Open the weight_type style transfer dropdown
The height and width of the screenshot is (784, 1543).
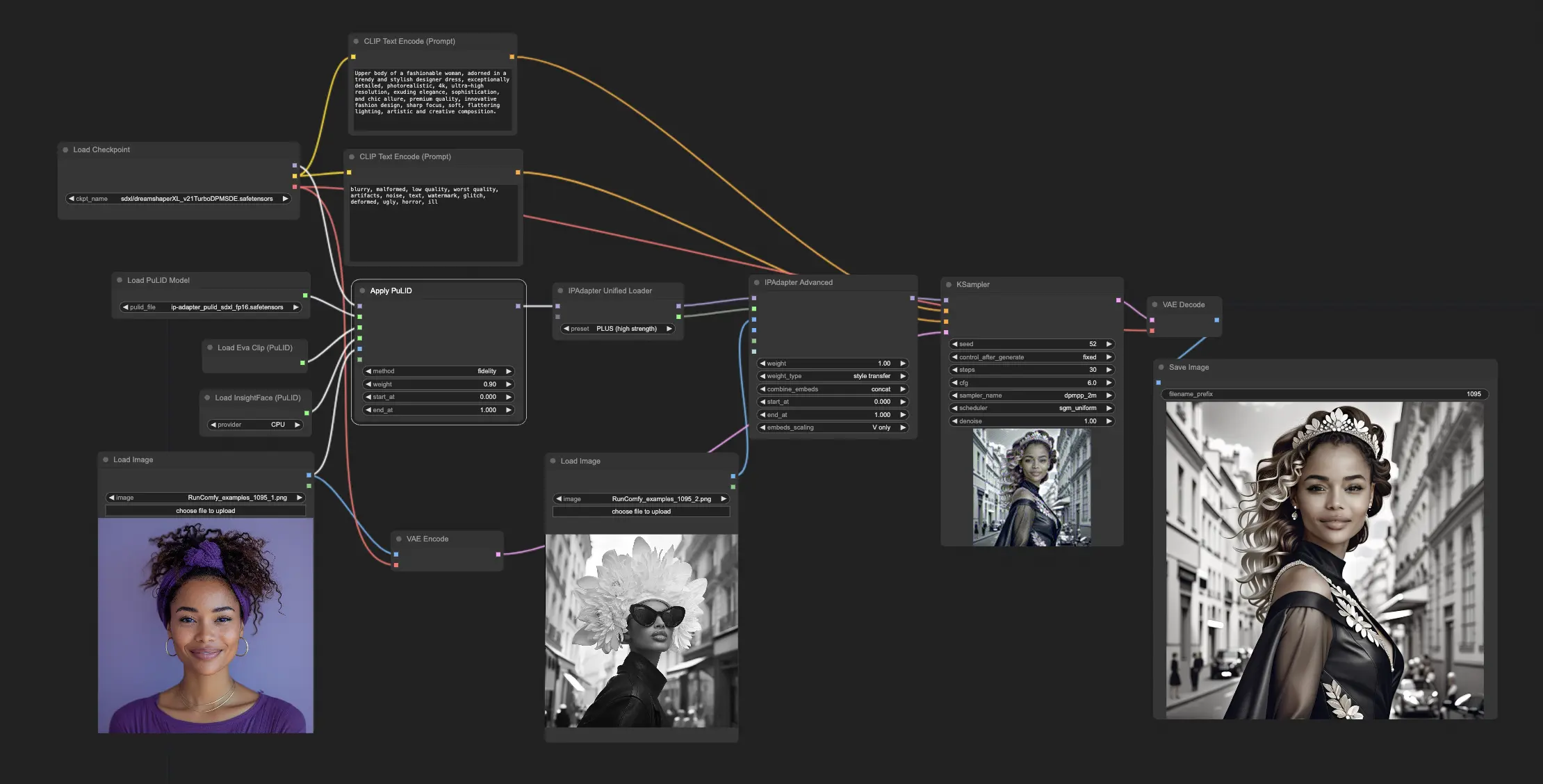click(833, 376)
